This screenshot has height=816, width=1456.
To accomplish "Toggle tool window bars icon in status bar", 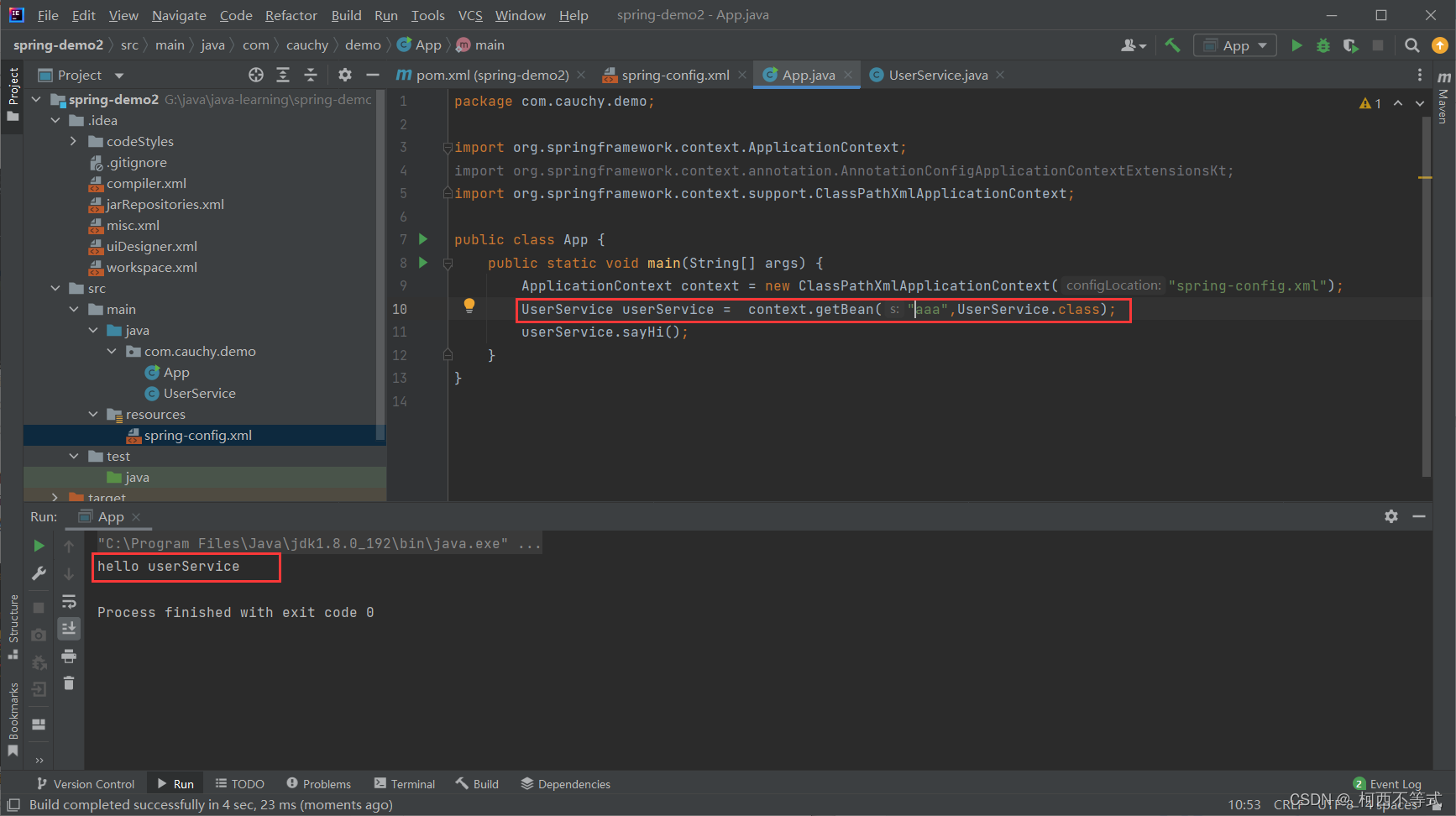I will (13, 804).
